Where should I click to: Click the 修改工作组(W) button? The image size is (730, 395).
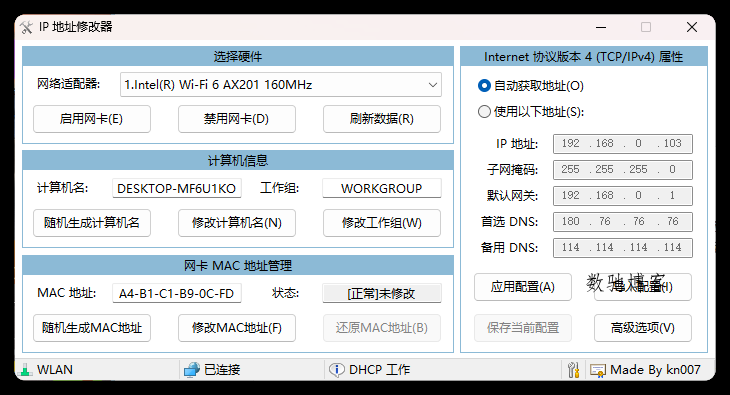click(382, 223)
